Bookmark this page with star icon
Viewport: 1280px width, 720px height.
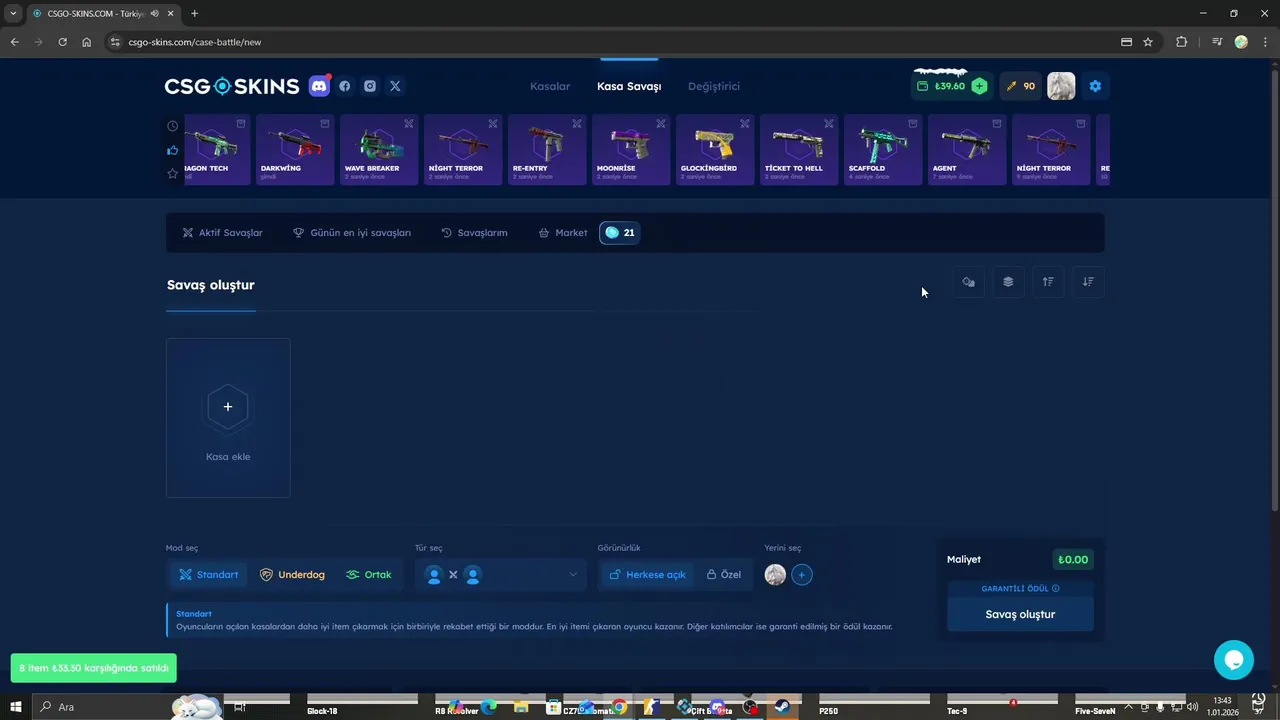click(x=1148, y=42)
